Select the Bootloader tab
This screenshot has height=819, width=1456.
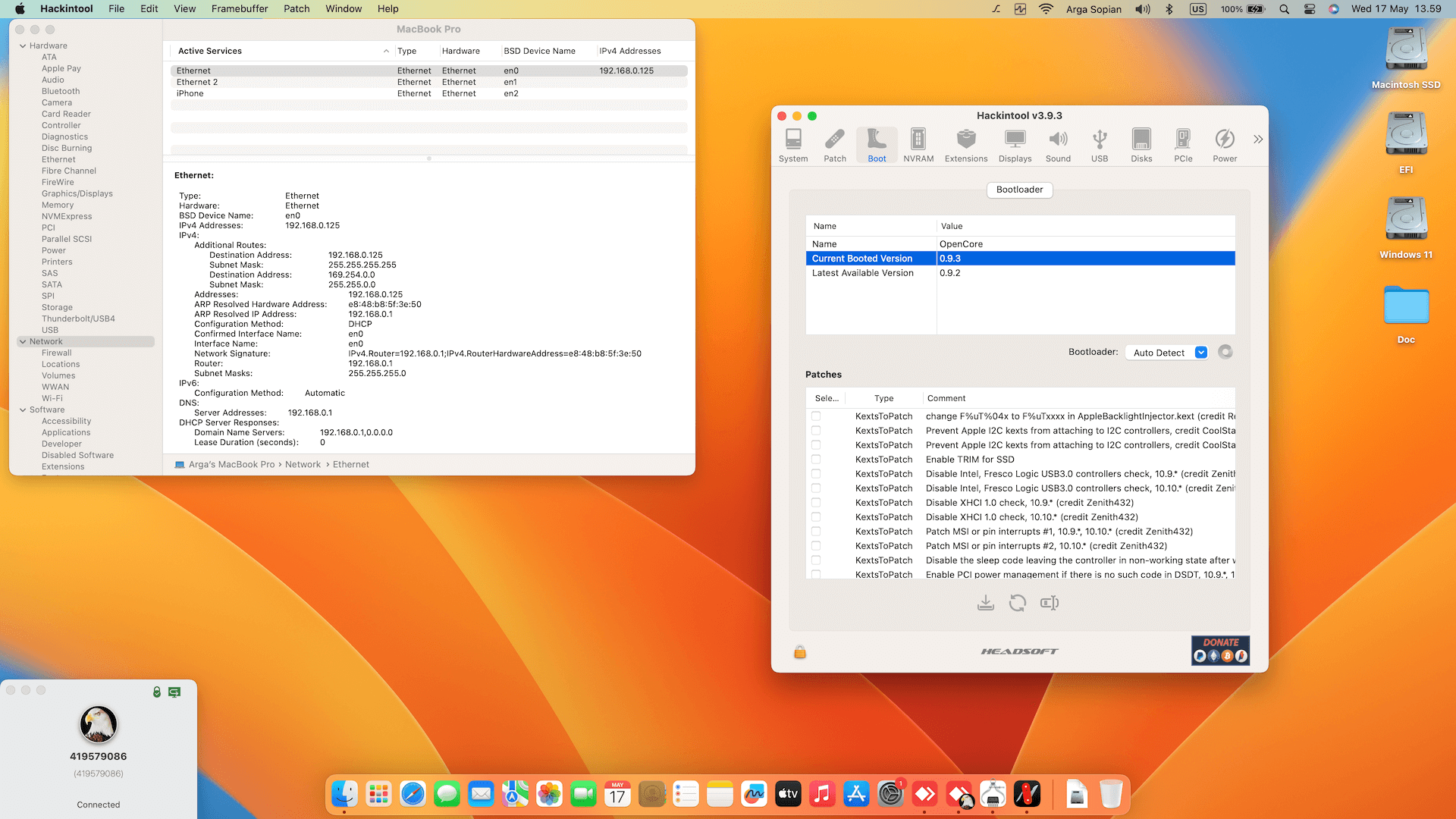[1019, 190]
